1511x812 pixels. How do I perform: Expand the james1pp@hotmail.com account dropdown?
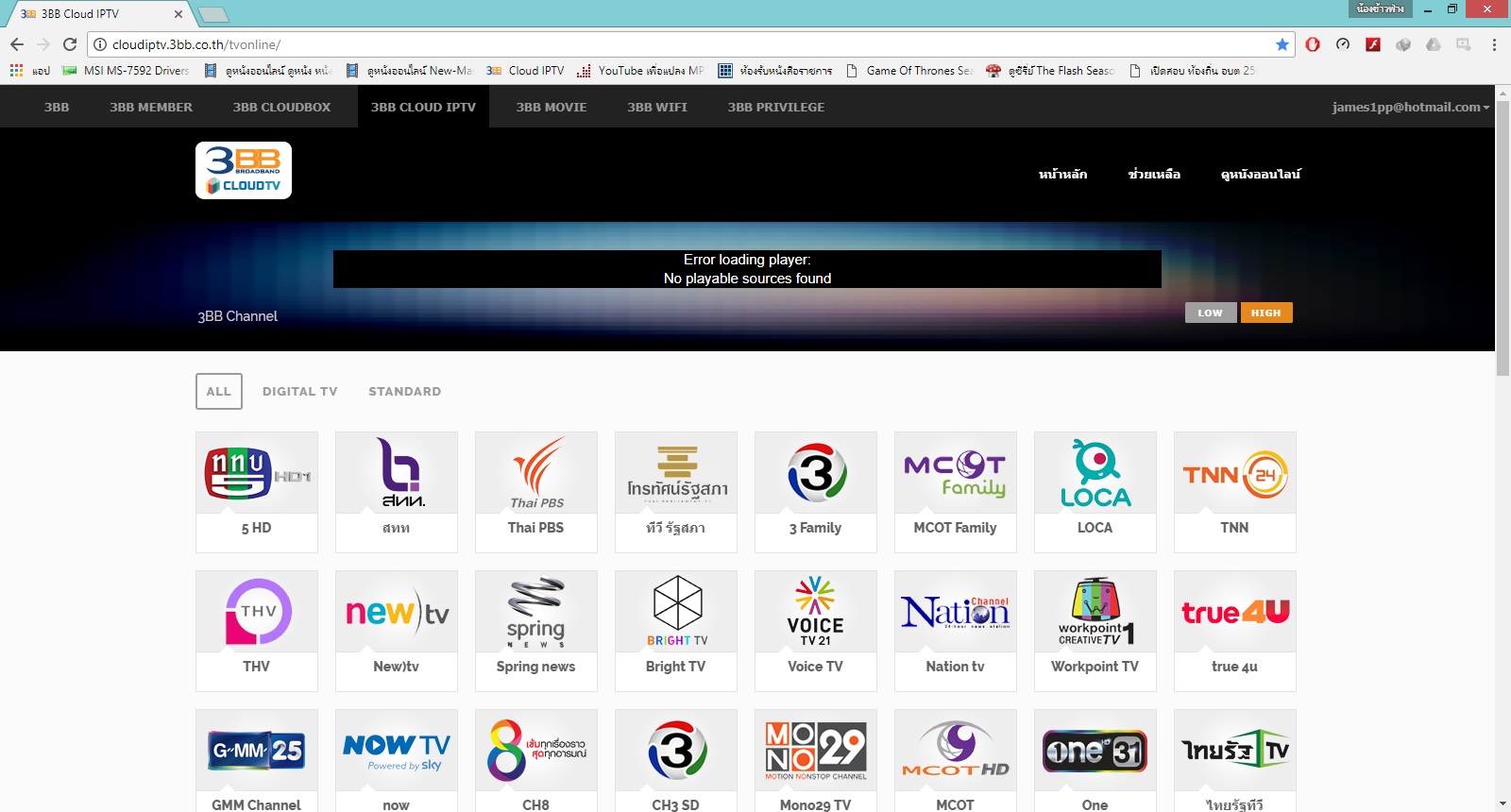[1411, 107]
